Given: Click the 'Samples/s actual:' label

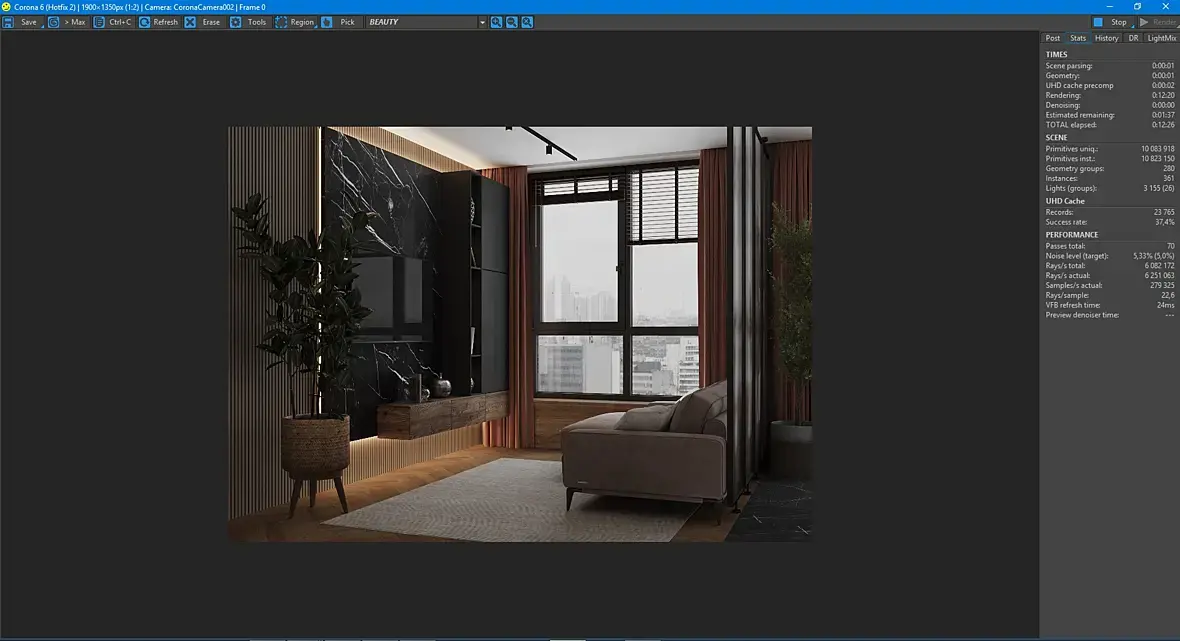Looking at the screenshot, I should click(1073, 285).
